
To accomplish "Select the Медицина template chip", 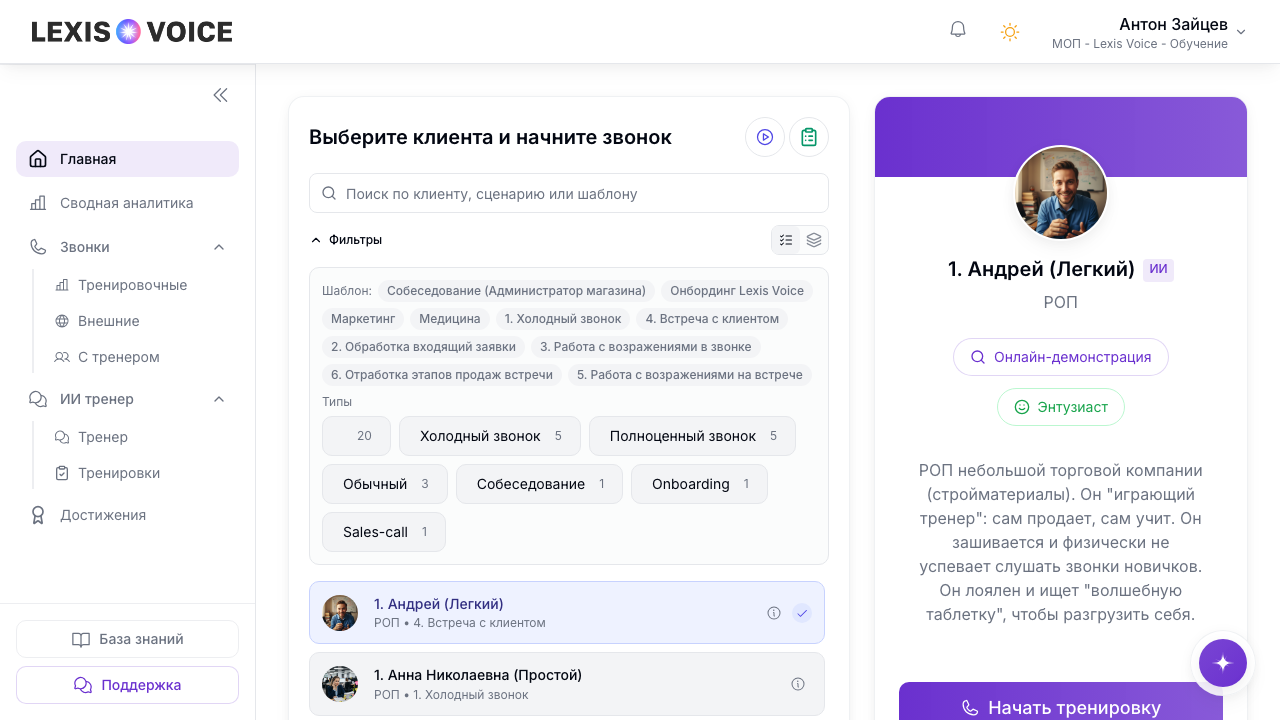I will 450,319.
